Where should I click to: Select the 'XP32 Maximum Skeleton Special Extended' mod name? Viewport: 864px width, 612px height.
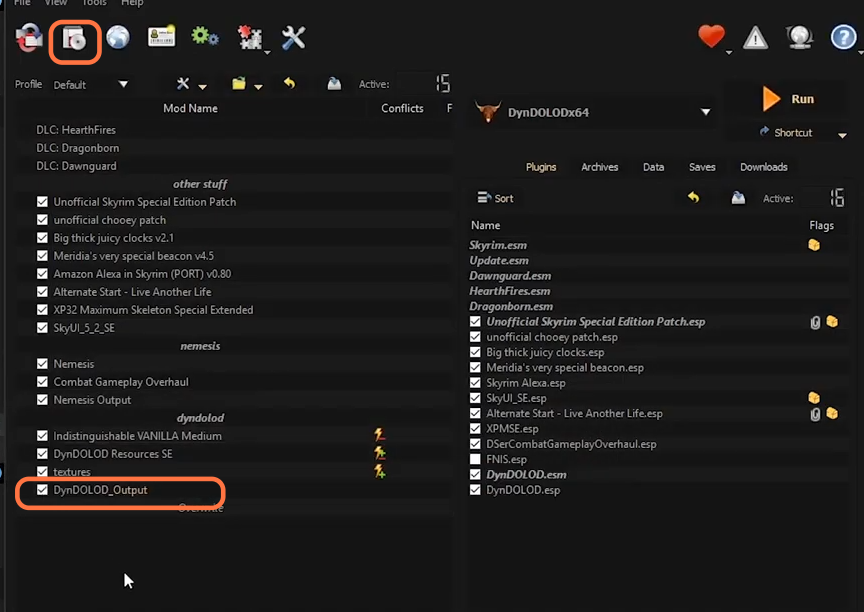tap(153, 310)
